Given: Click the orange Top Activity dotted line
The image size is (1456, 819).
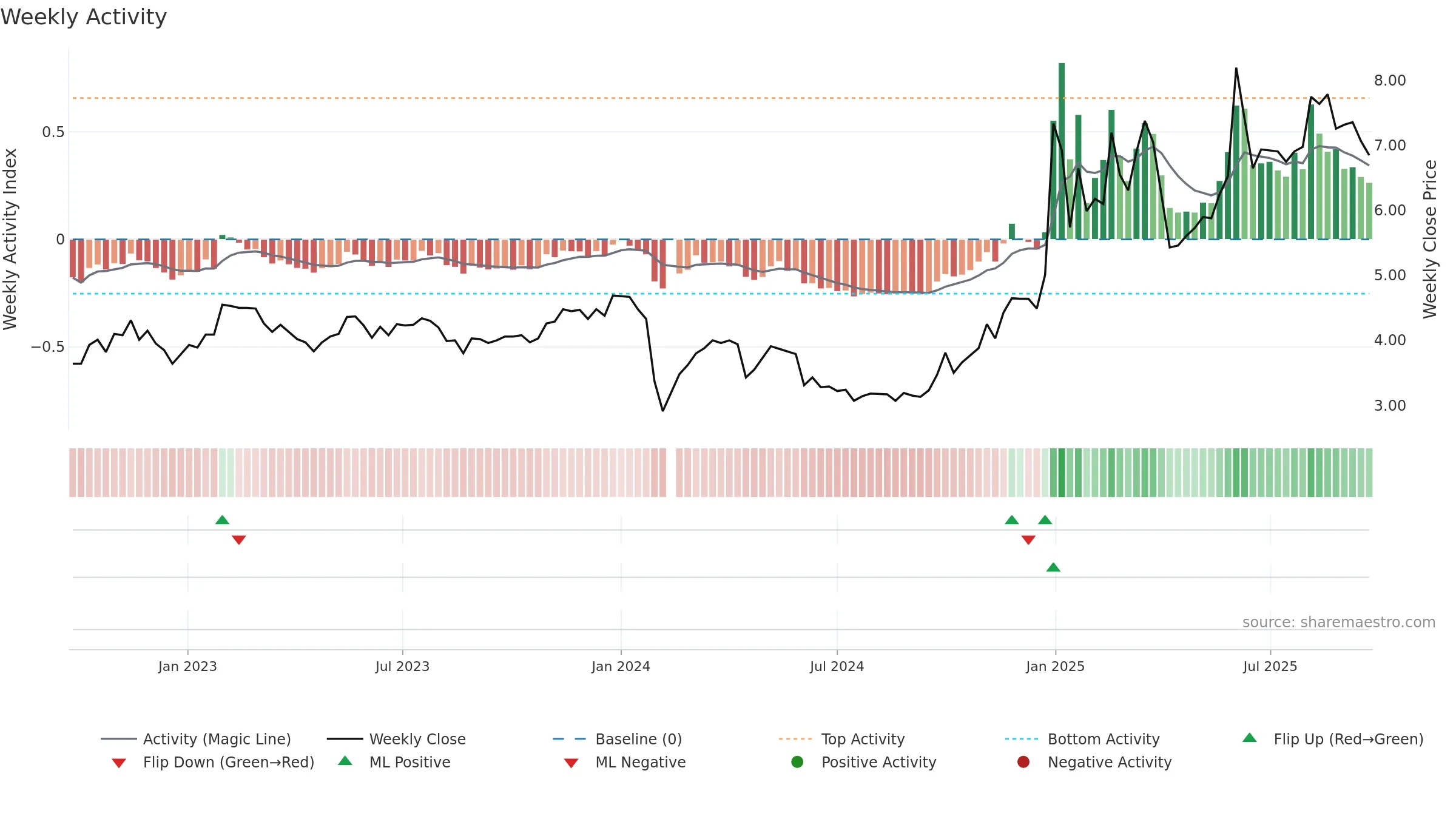Looking at the screenshot, I should click(721, 98).
